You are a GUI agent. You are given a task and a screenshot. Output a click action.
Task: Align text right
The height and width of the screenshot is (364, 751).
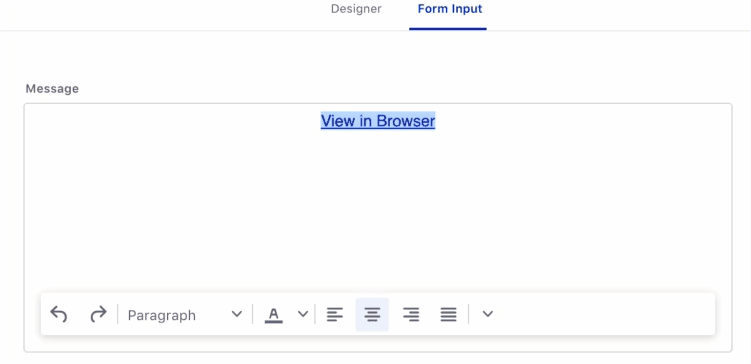pos(410,315)
